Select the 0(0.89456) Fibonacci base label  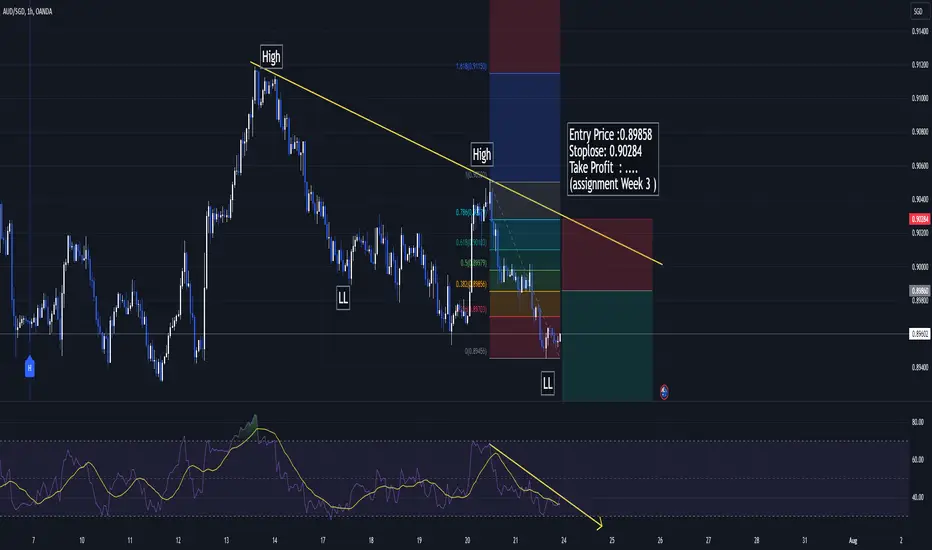pos(476,351)
